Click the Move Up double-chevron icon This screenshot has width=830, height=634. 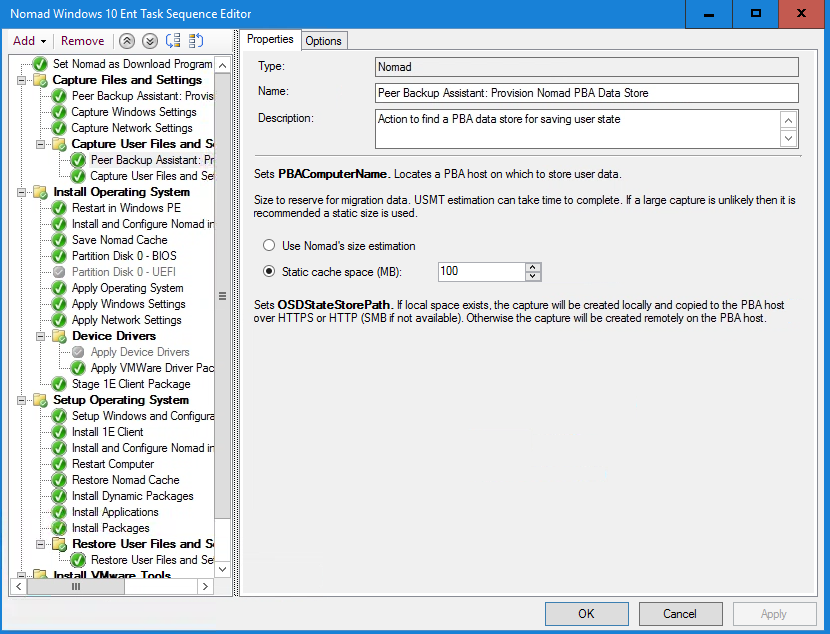point(127,41)
